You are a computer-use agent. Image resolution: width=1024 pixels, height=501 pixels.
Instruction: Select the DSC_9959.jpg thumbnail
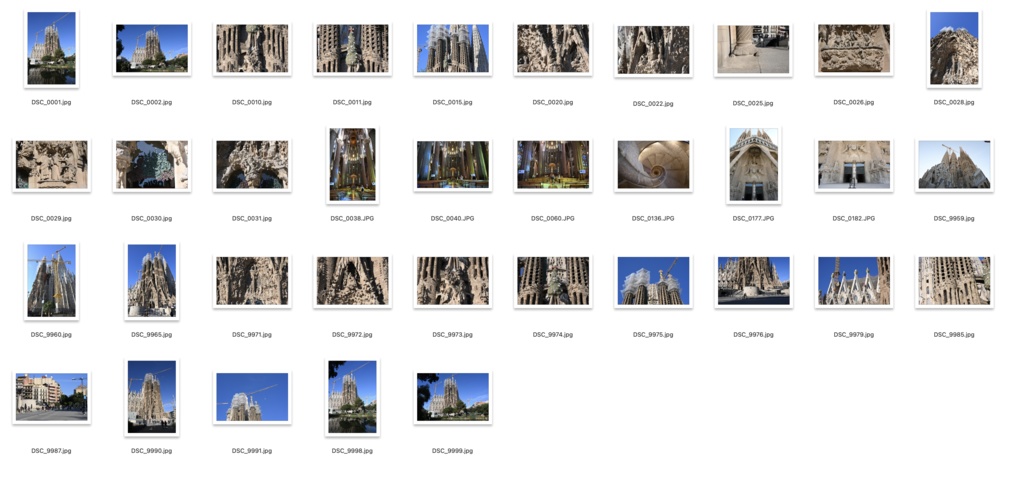[953, 165]
